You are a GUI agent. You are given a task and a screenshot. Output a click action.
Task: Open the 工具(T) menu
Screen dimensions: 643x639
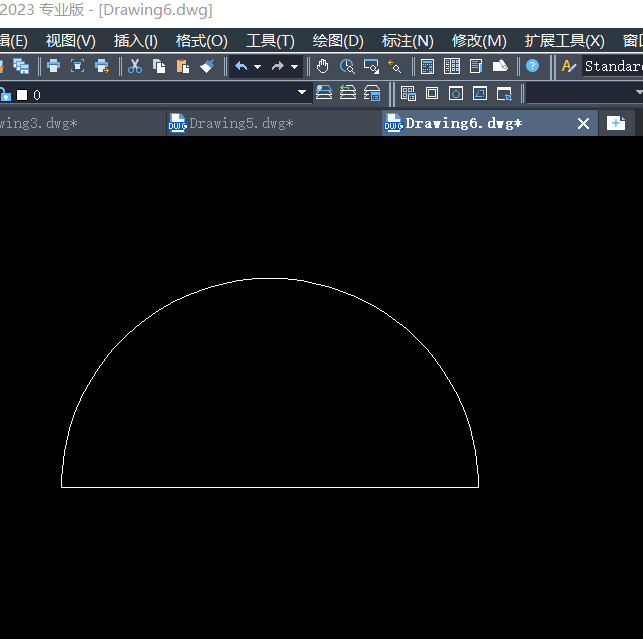click(270, 41)
